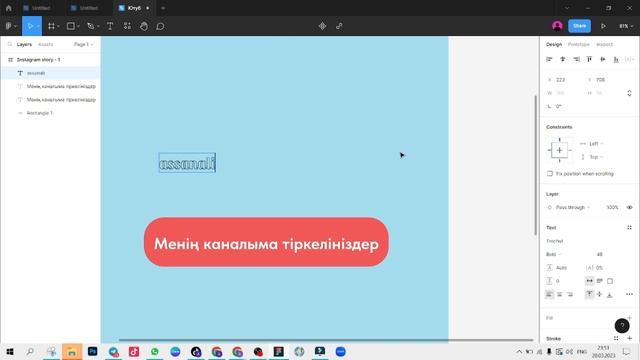Click the red Менің каналыма тіркеліңіздер button on canvas
Image resolution: width=640 pixels, height=360 pixels.
[266, 242]
